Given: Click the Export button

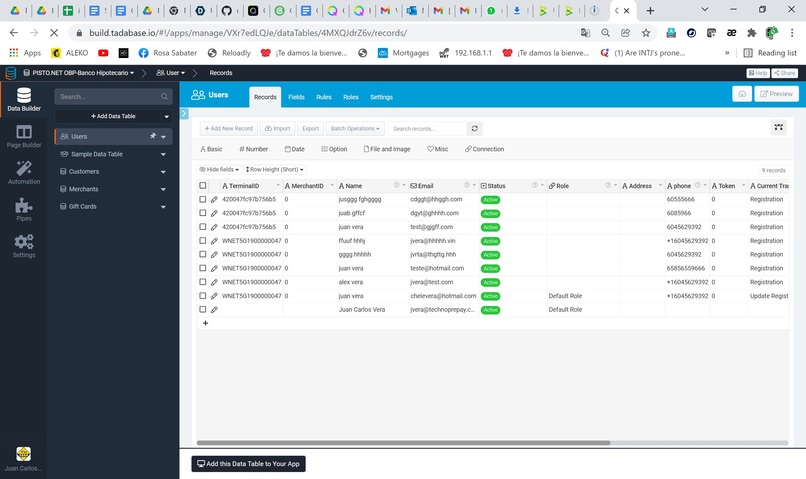Looking at the screenshot, I should 310,128.
